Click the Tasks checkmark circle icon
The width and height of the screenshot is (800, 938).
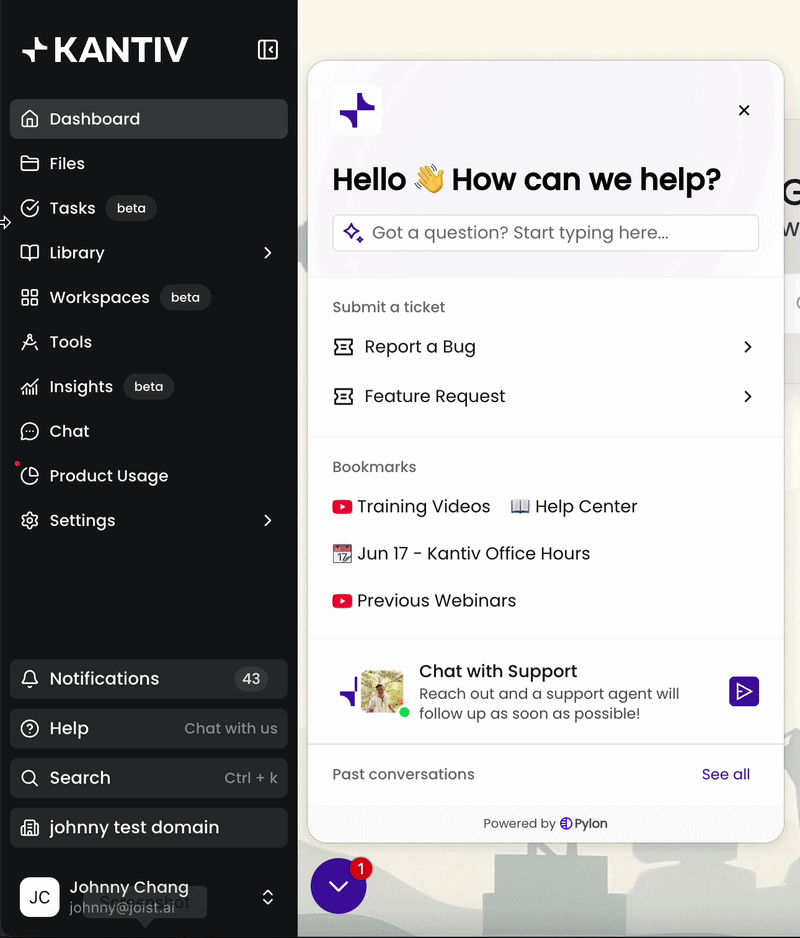[x=30, y=208]
